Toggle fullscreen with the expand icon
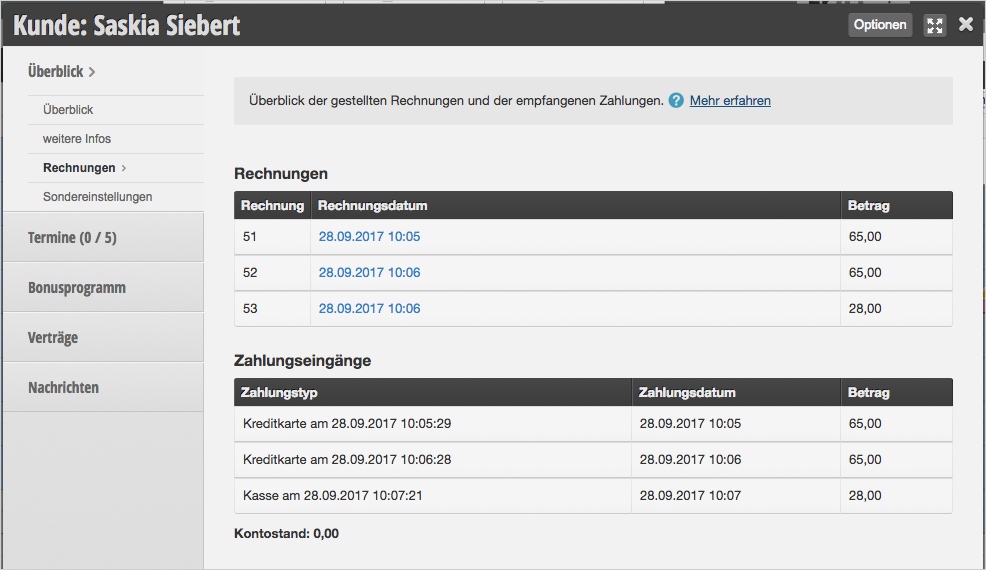This screenshot has width=986, height=570. coord(935,26)
